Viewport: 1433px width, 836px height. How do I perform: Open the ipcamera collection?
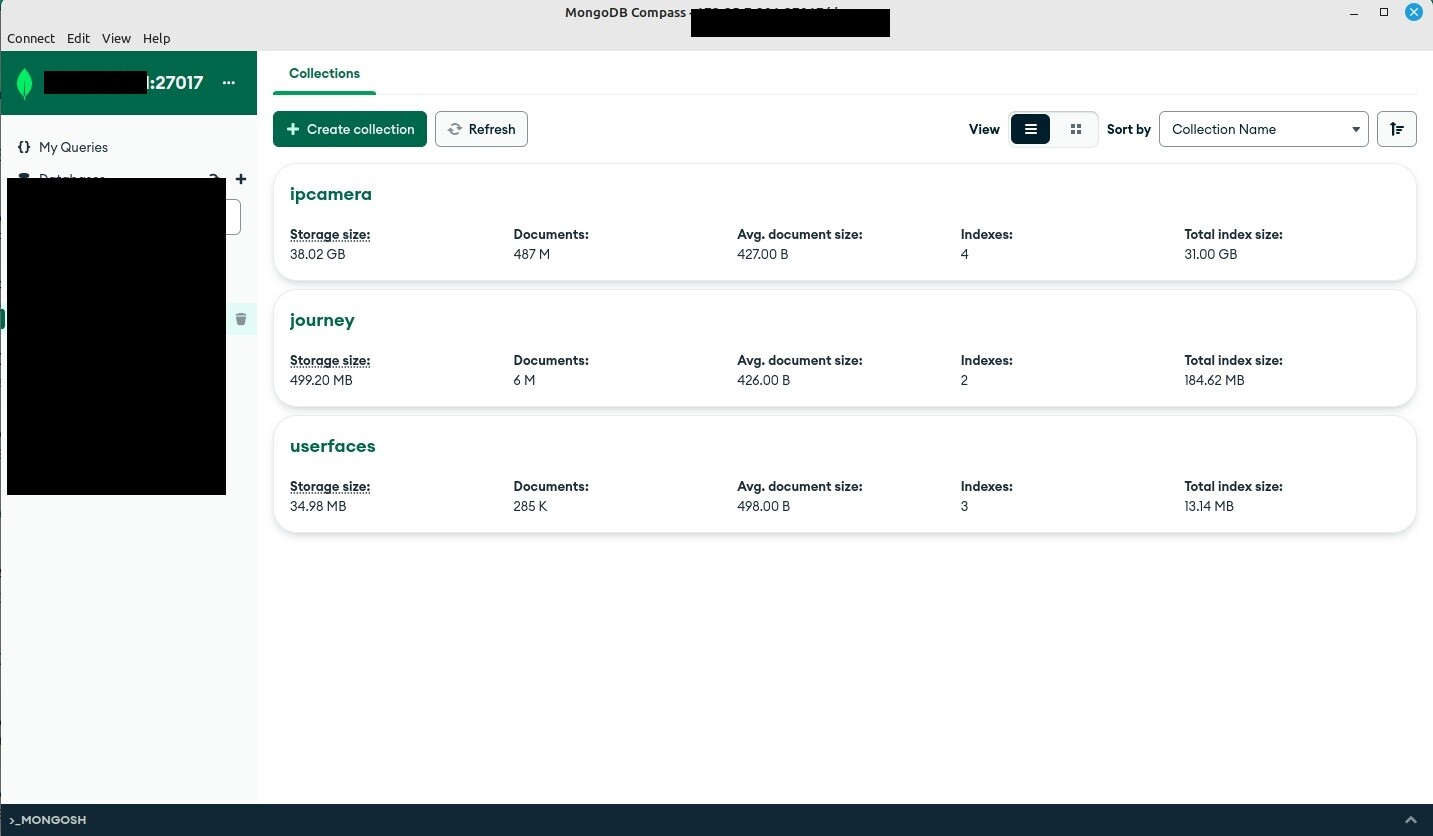pos(330,194)
